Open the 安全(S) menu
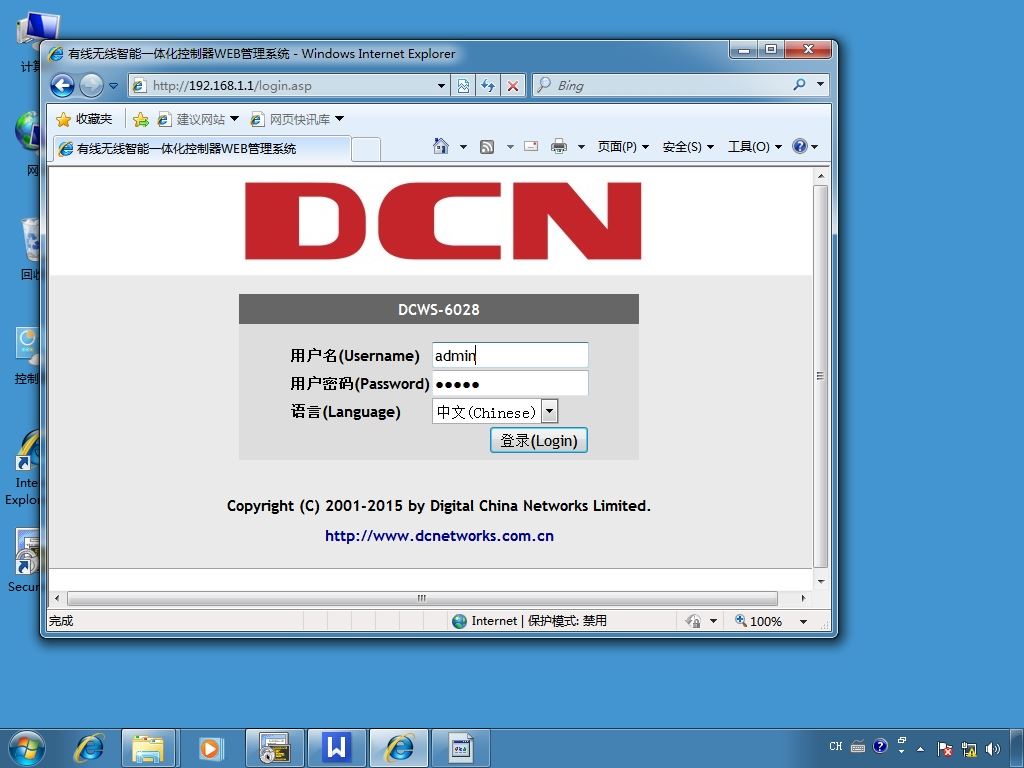Image resolution: width=1024 pixels, height=768 pixels. pos(688,147)
